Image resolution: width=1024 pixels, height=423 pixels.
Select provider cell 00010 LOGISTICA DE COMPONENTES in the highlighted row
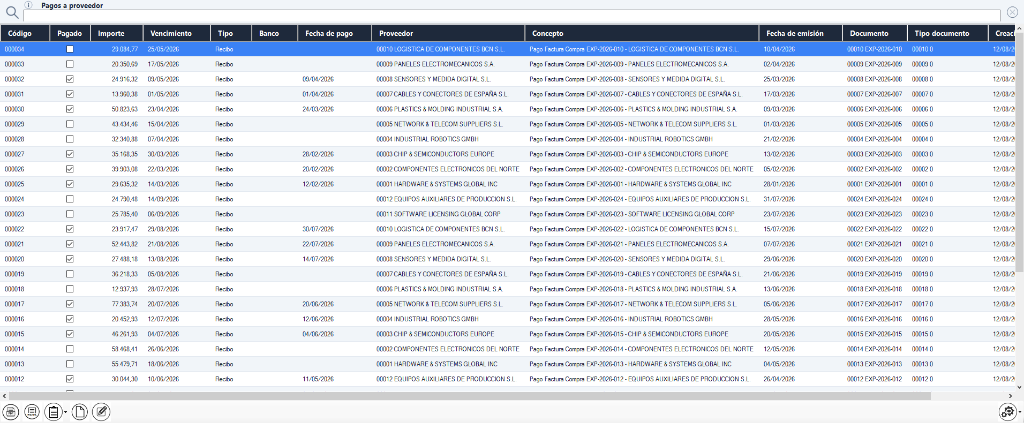pos(439,49)
